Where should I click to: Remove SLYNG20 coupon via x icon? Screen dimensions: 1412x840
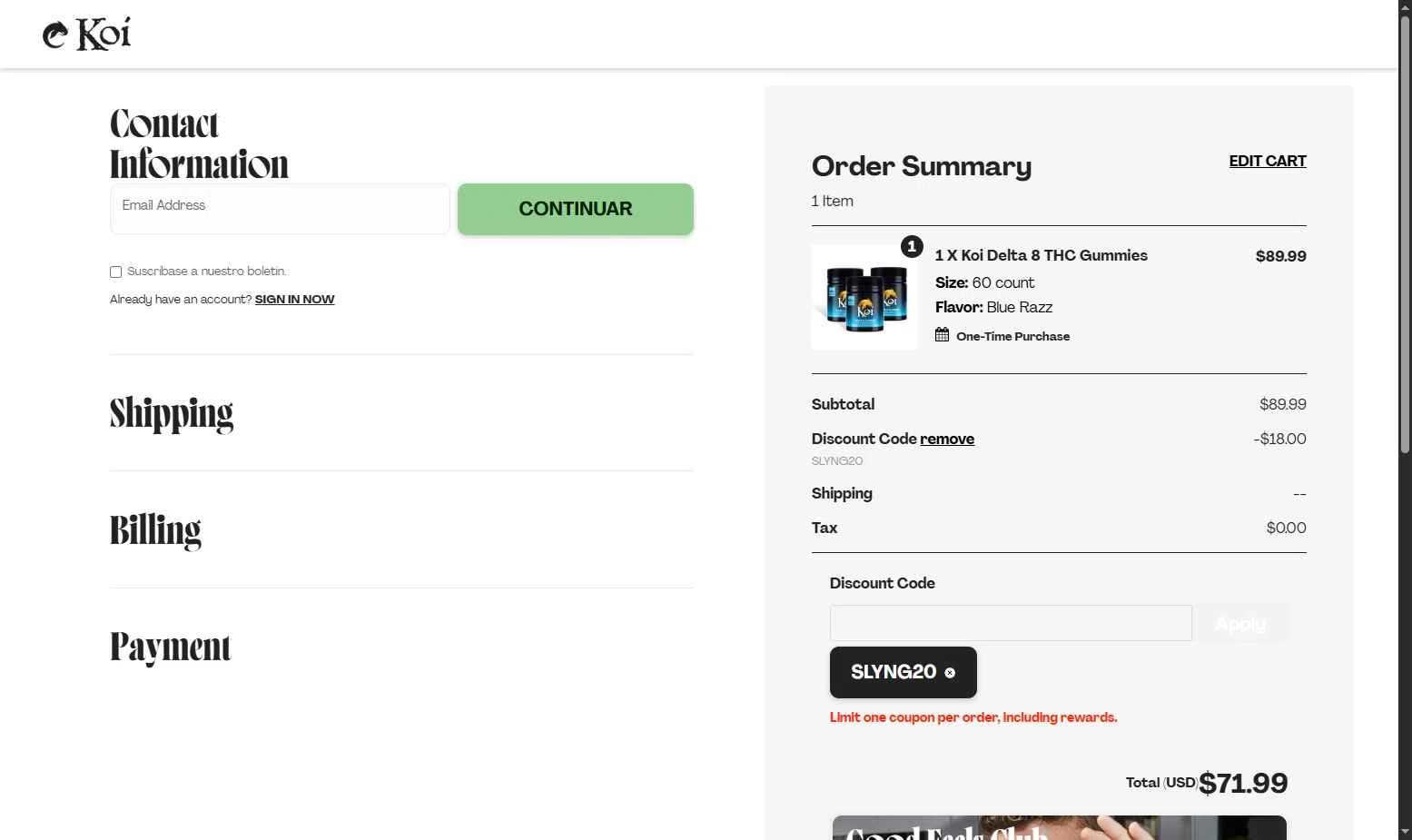pos(950,673)
